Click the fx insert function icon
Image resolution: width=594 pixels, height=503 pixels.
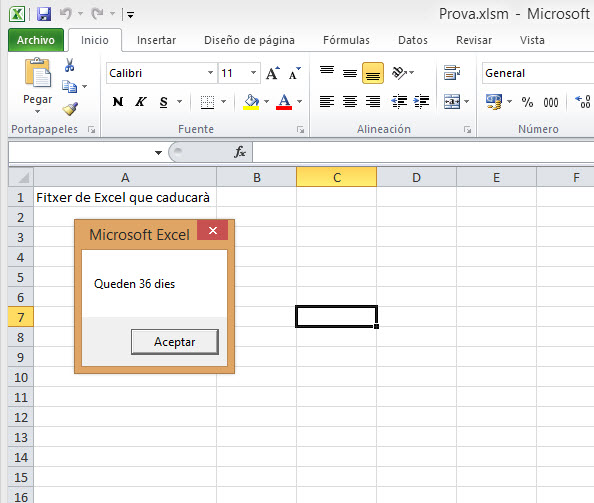[240, 152]
